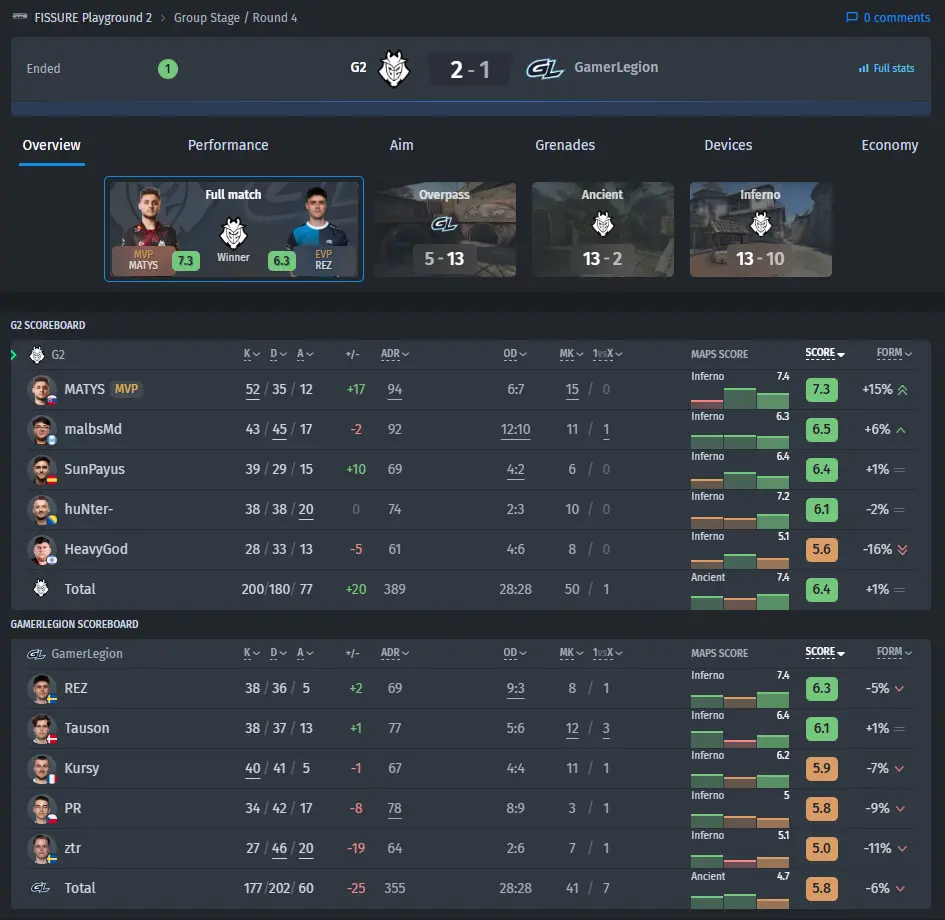Sort G2 scoreboard by ADR column
Screen dimensions: 945x920
click(395, 354)
